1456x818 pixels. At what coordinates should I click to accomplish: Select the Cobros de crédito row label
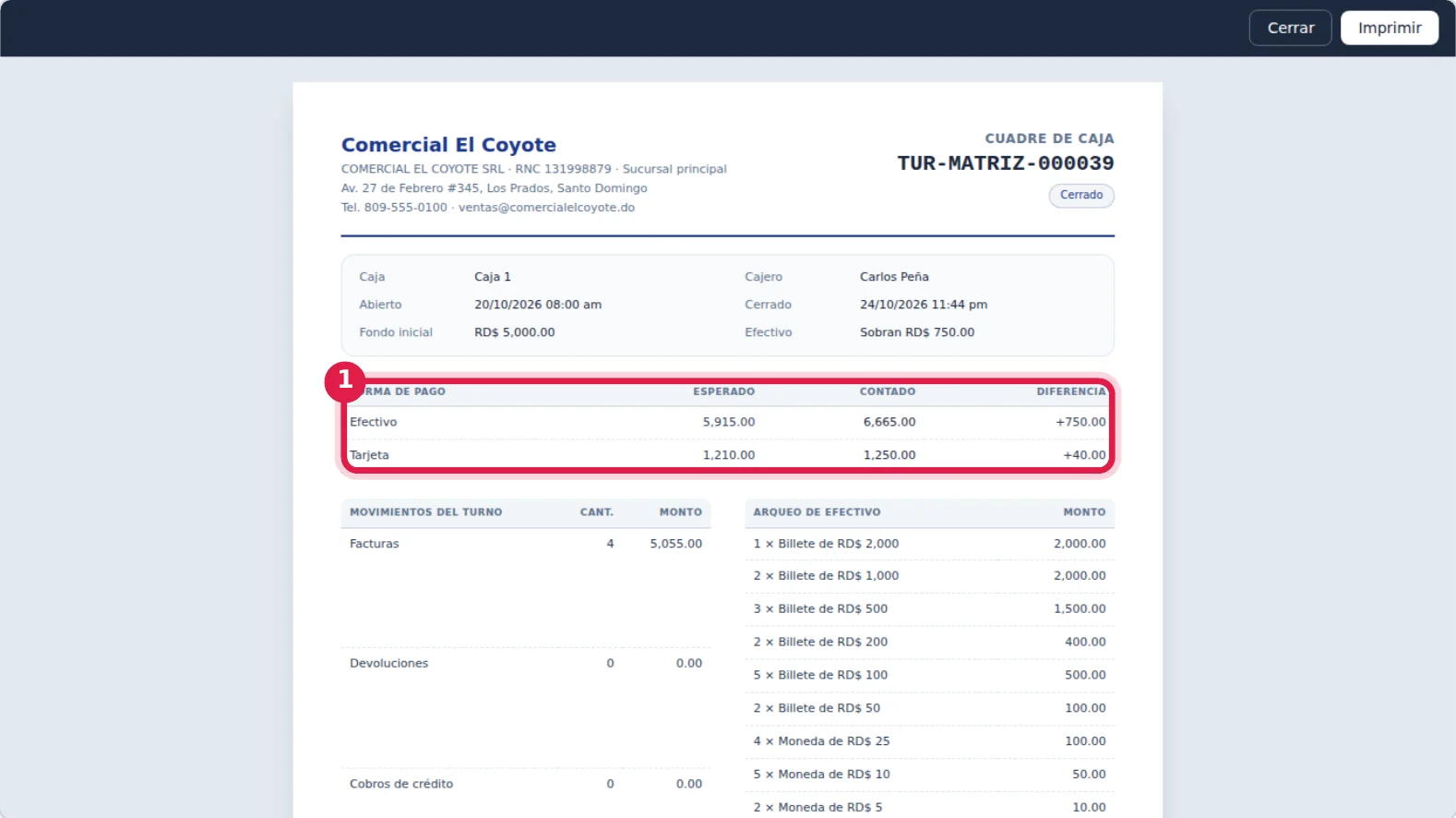(401, 784)
